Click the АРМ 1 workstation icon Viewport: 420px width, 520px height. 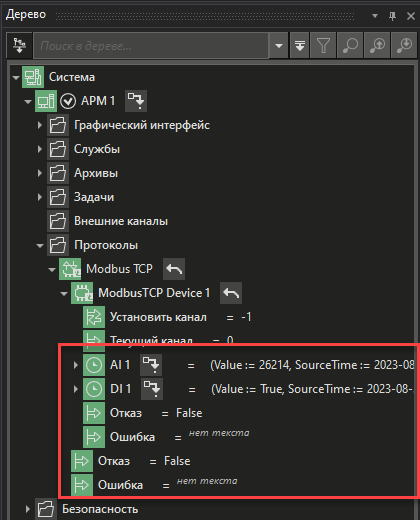tap(46, 101)
